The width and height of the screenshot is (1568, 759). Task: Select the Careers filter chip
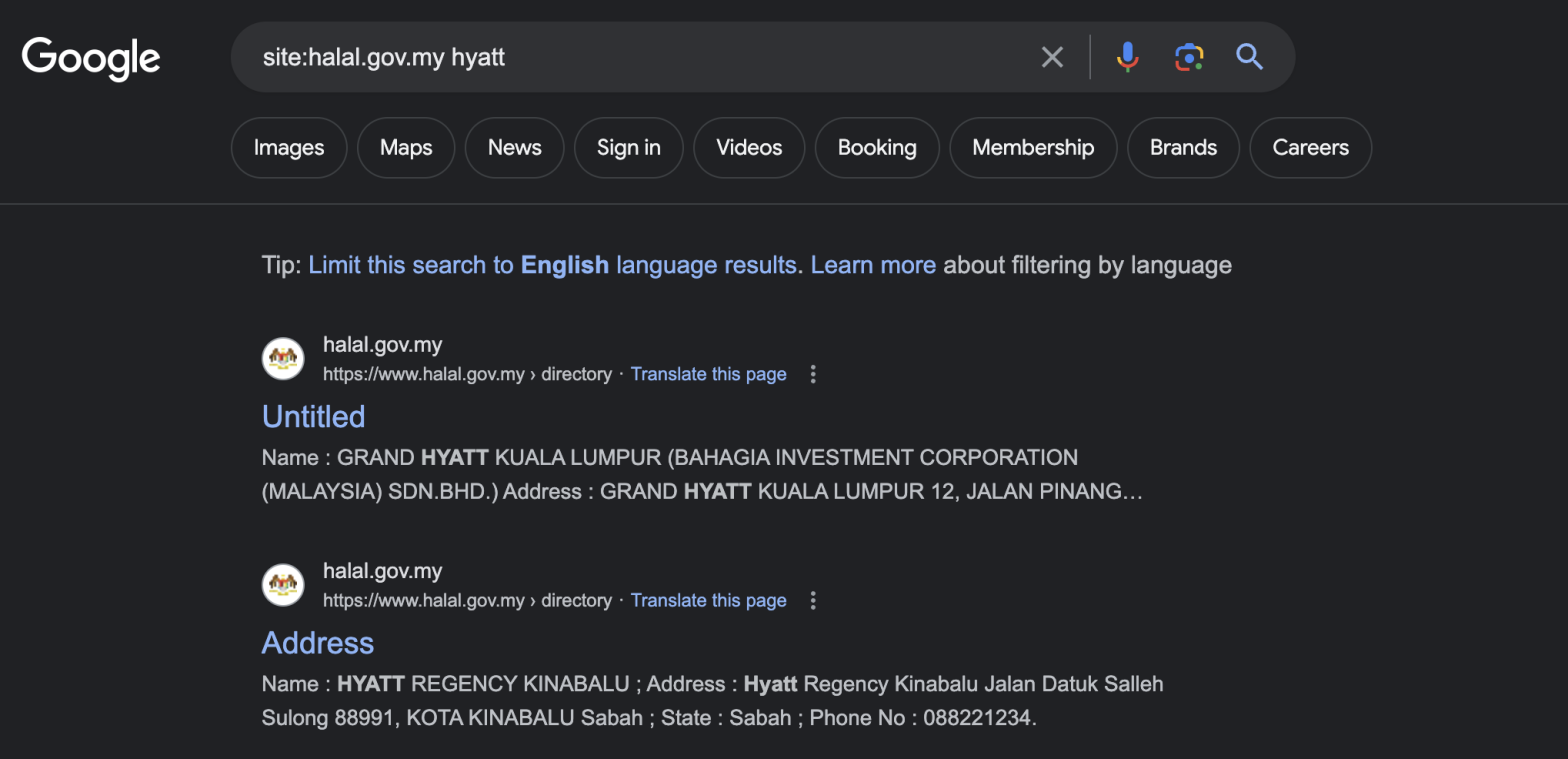point(1310,148)
